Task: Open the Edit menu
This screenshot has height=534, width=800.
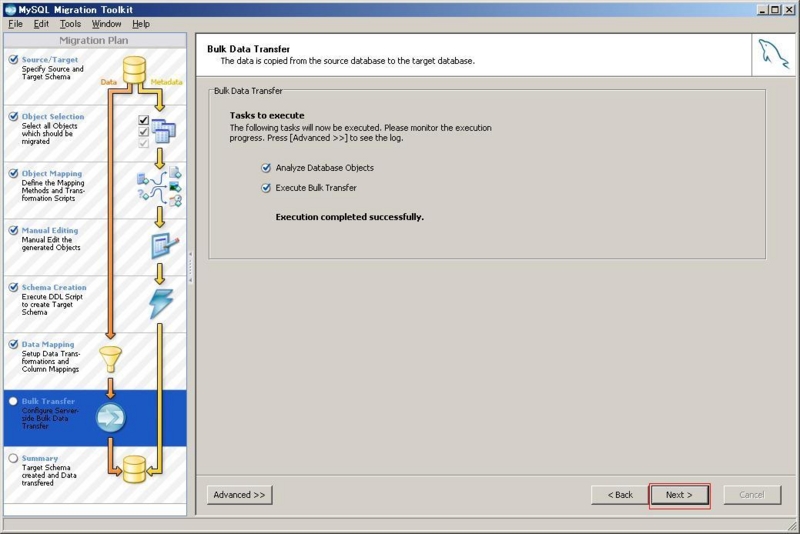Action: [x=41, y=24]
